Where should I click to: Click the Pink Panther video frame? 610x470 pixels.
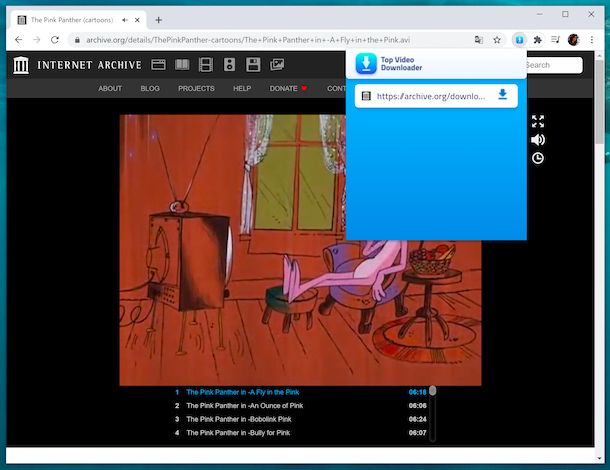click(300, 250)
